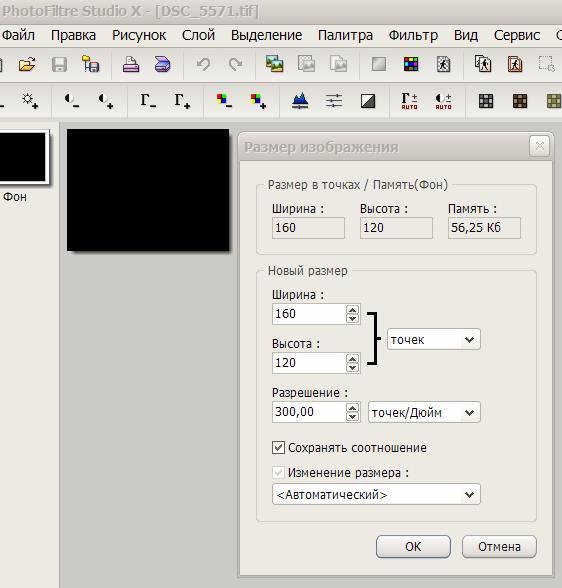Viewport: 562px width, 588px height.
Task: Click the Save floppy disk icon
Action: tap(59, 64)
